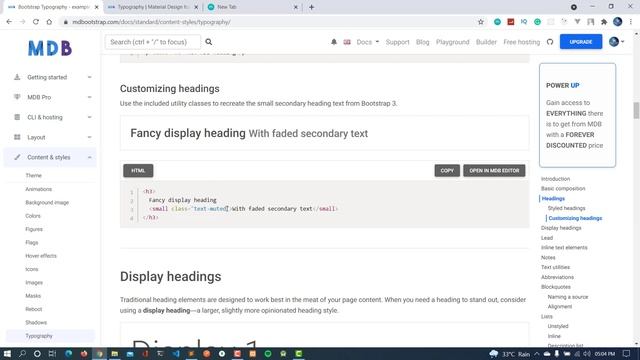The width and height of the screenshot is (640, 360).
Task: Click the search magnifier icon
Action: pyautogui.click(x=209, y=42)
